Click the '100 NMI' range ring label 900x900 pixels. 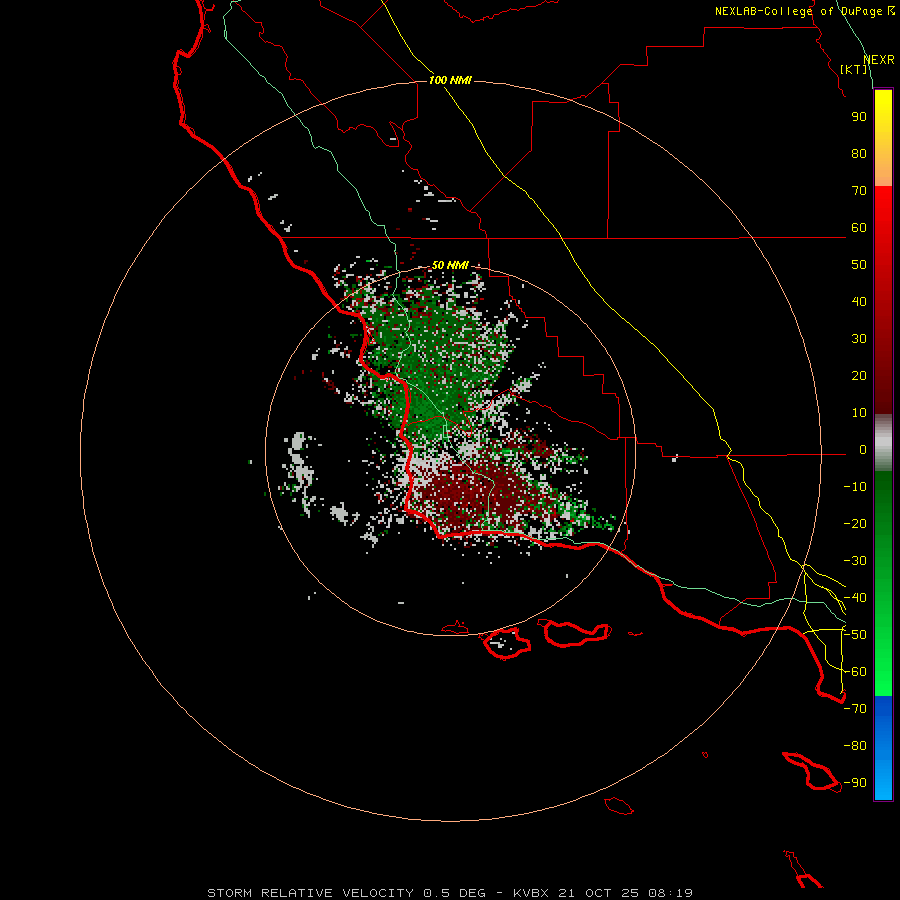450,80
